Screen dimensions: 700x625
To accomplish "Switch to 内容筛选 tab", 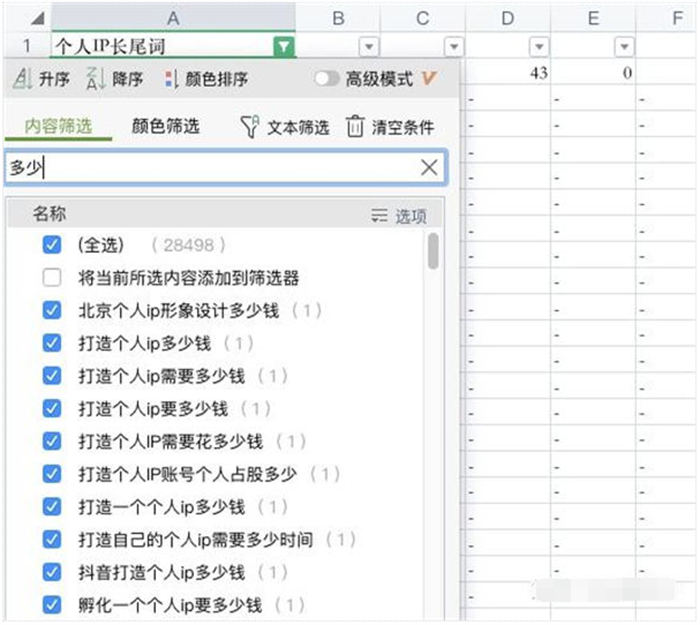I will [x=58, y=126].
